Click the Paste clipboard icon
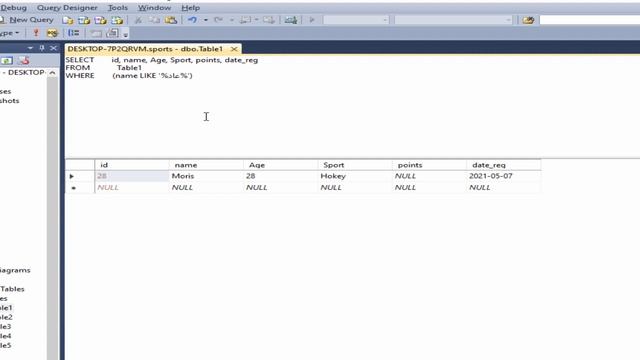640x360 pixels. pos(171,20)
